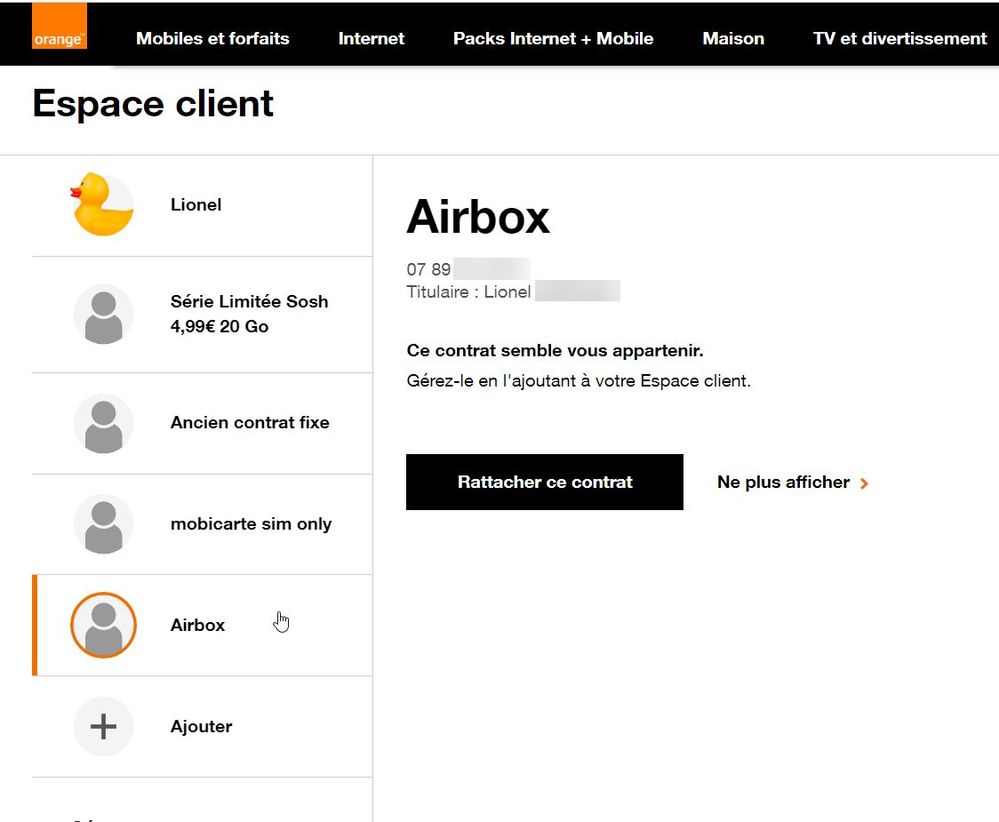Open TV et divertissement menu

900,39
